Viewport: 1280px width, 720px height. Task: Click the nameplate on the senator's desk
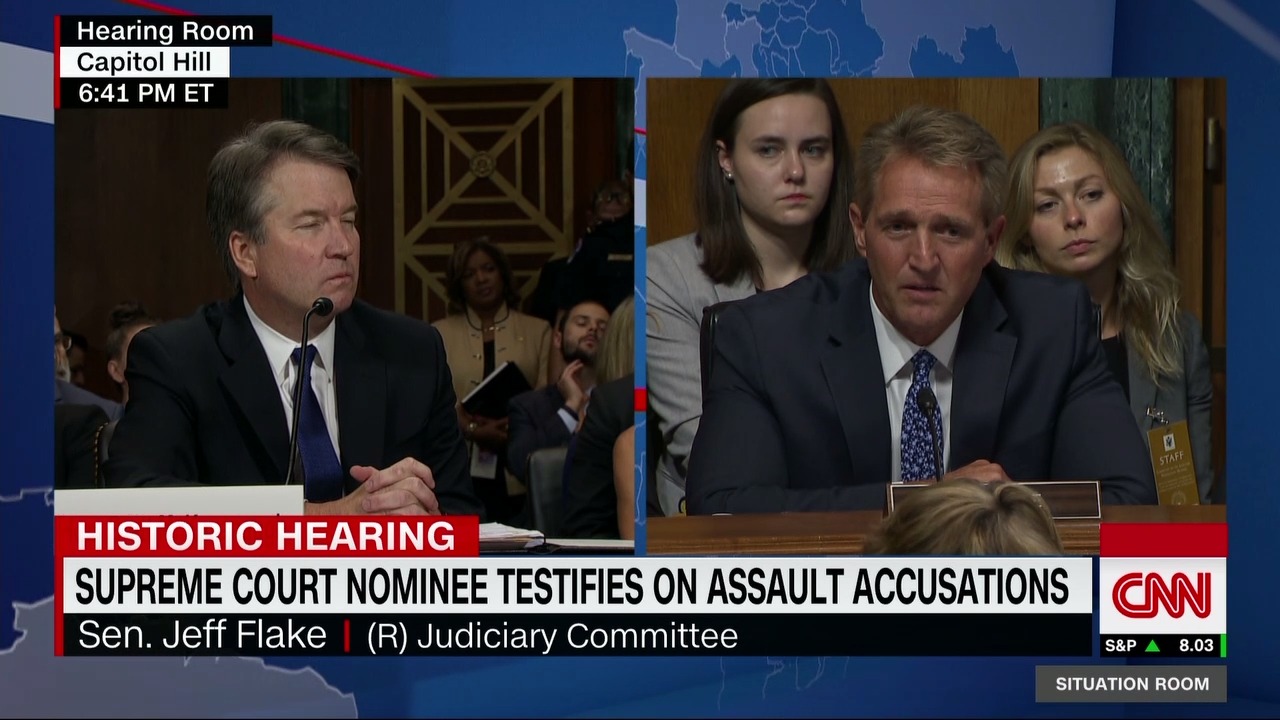click(993, 496)
